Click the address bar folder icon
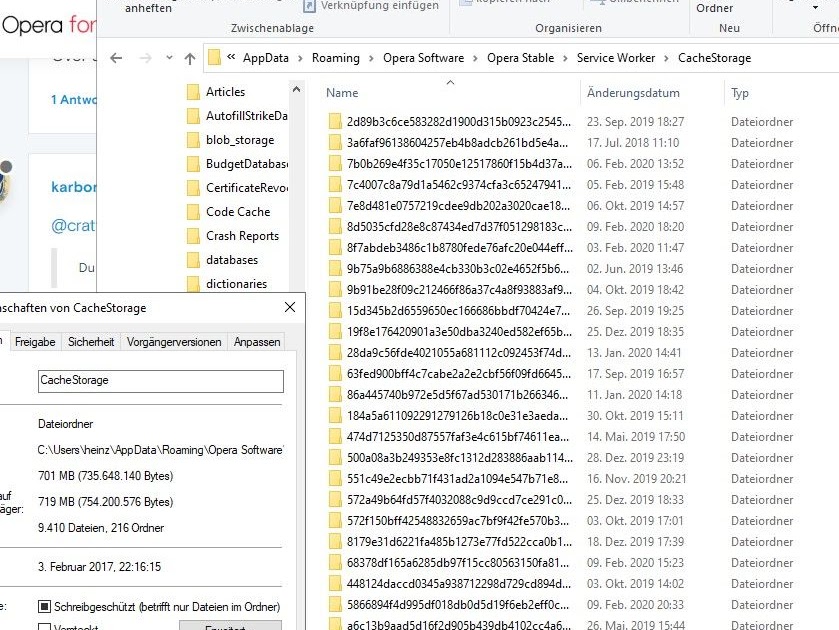This screenshot has height=630, width=839. [214, 57]
